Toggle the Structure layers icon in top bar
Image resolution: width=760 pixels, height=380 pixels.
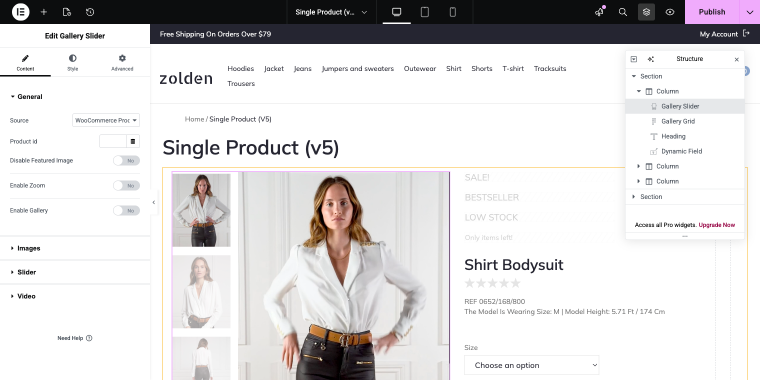pos(646,12)
